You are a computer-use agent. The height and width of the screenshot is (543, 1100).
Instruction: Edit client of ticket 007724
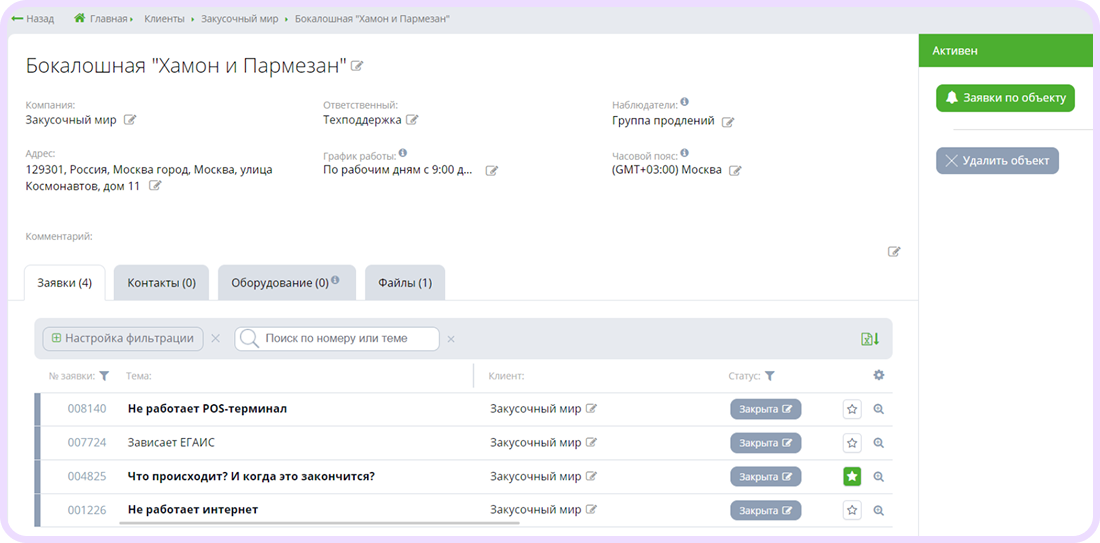[591, 443]
